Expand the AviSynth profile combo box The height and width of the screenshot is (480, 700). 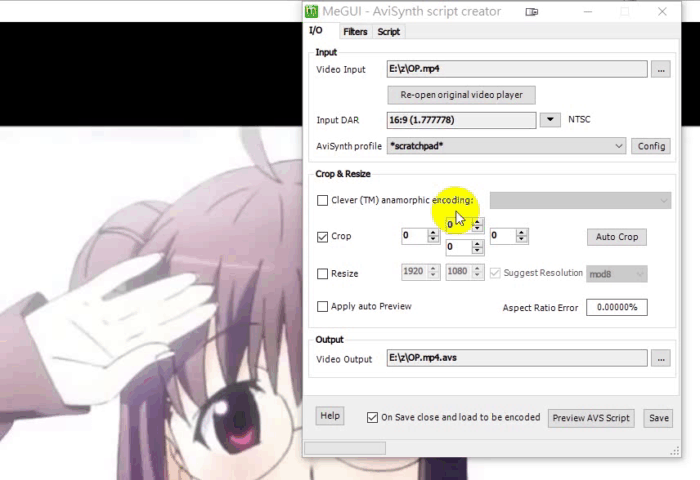click(506, 146)
